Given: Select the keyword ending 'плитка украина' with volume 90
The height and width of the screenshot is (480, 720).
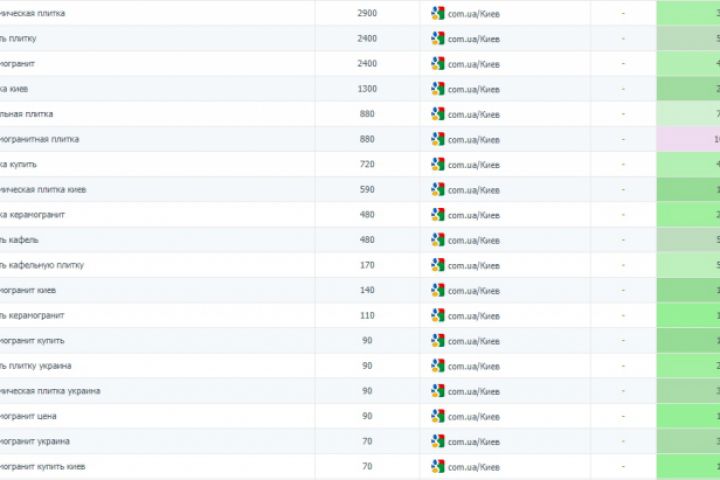Looking at the screenshot, I should (x=50, y=391).
